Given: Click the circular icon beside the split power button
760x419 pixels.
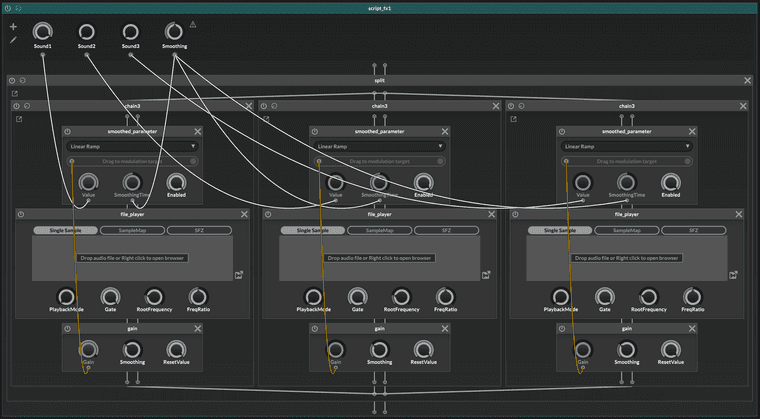Looking at the screenshot, I should click(23, 81).
